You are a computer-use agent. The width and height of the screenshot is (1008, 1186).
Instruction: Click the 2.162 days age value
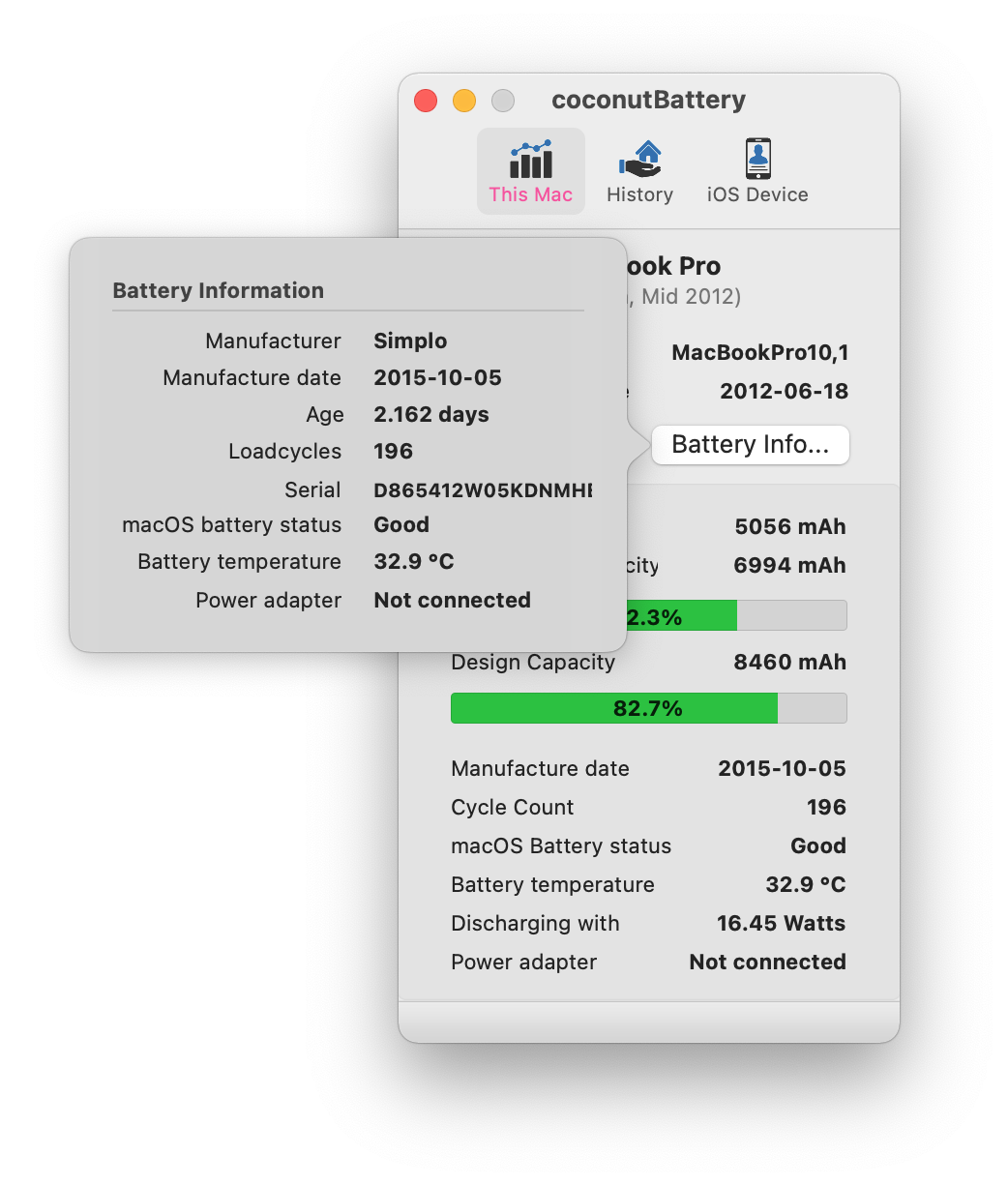point(431,414)
